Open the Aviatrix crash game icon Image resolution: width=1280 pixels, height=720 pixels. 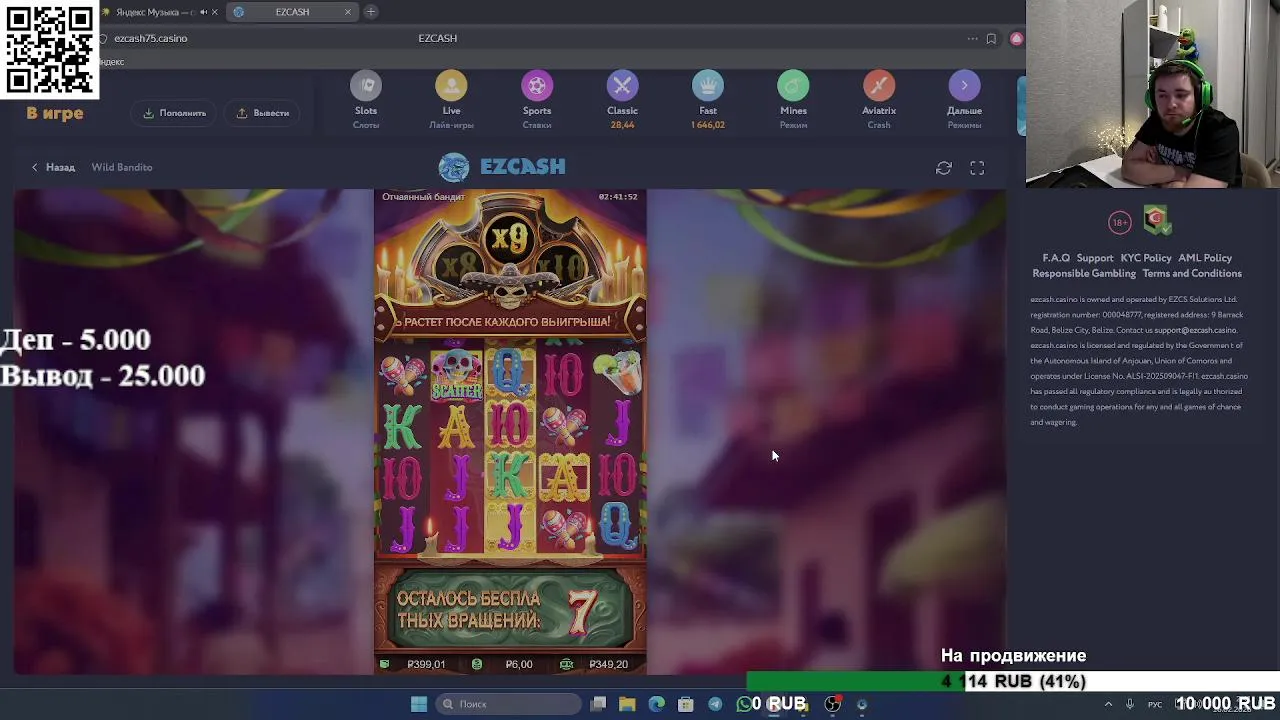(x=879, y=86)
